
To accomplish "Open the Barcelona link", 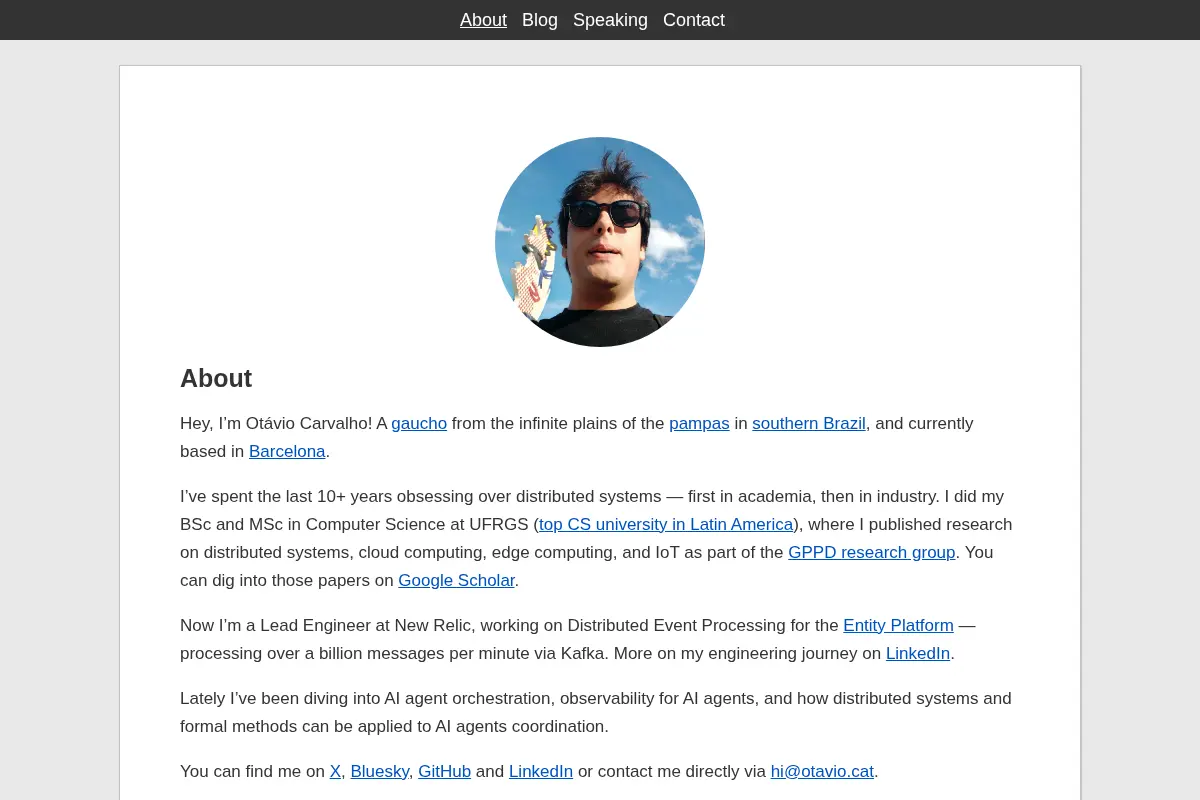I will (x=287, y=451).
